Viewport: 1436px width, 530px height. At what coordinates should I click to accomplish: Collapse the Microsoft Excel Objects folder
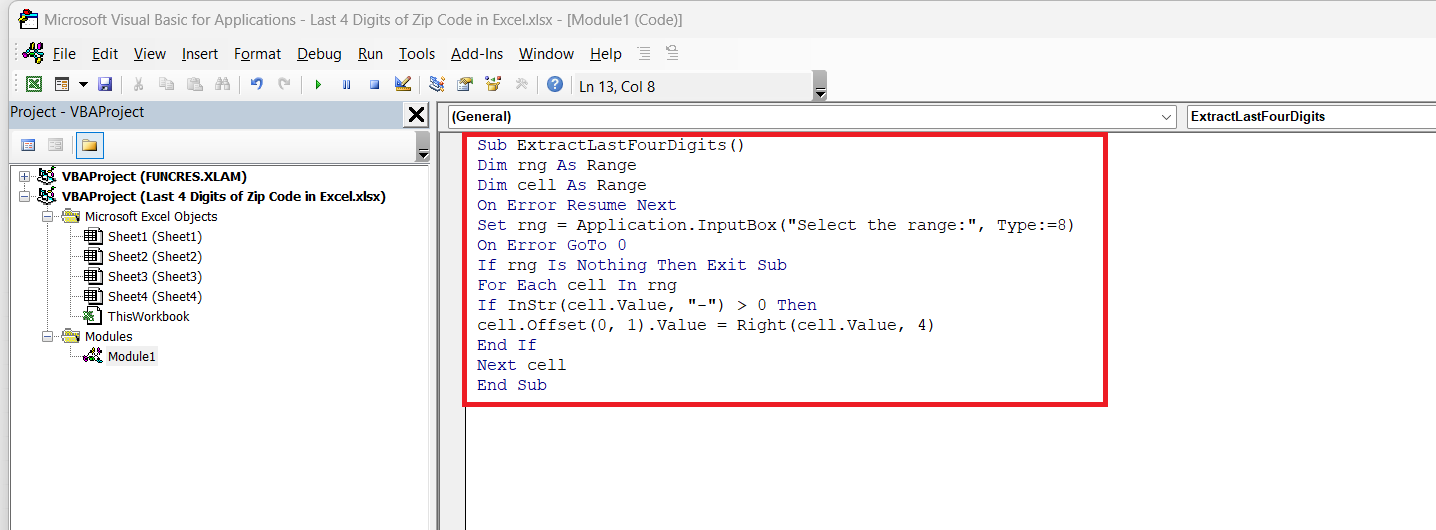pyautogui.click(x=47, y=217)
